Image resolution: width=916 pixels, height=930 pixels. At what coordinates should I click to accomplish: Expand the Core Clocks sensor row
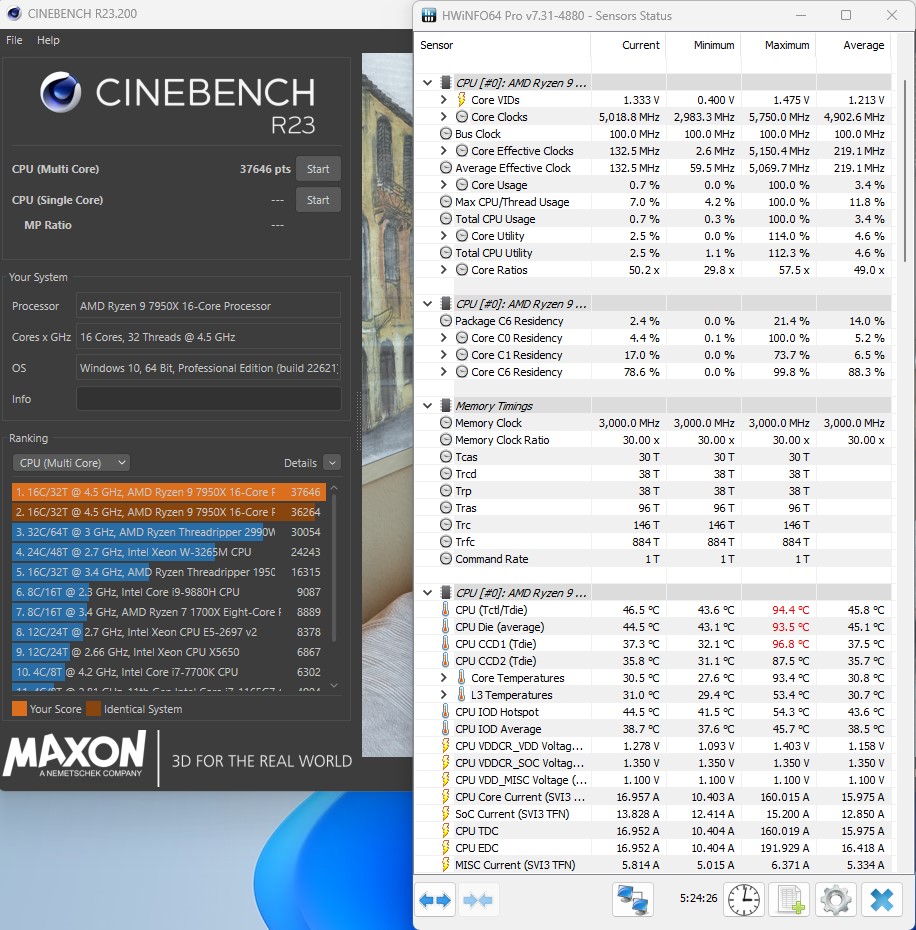click(444, 117)
